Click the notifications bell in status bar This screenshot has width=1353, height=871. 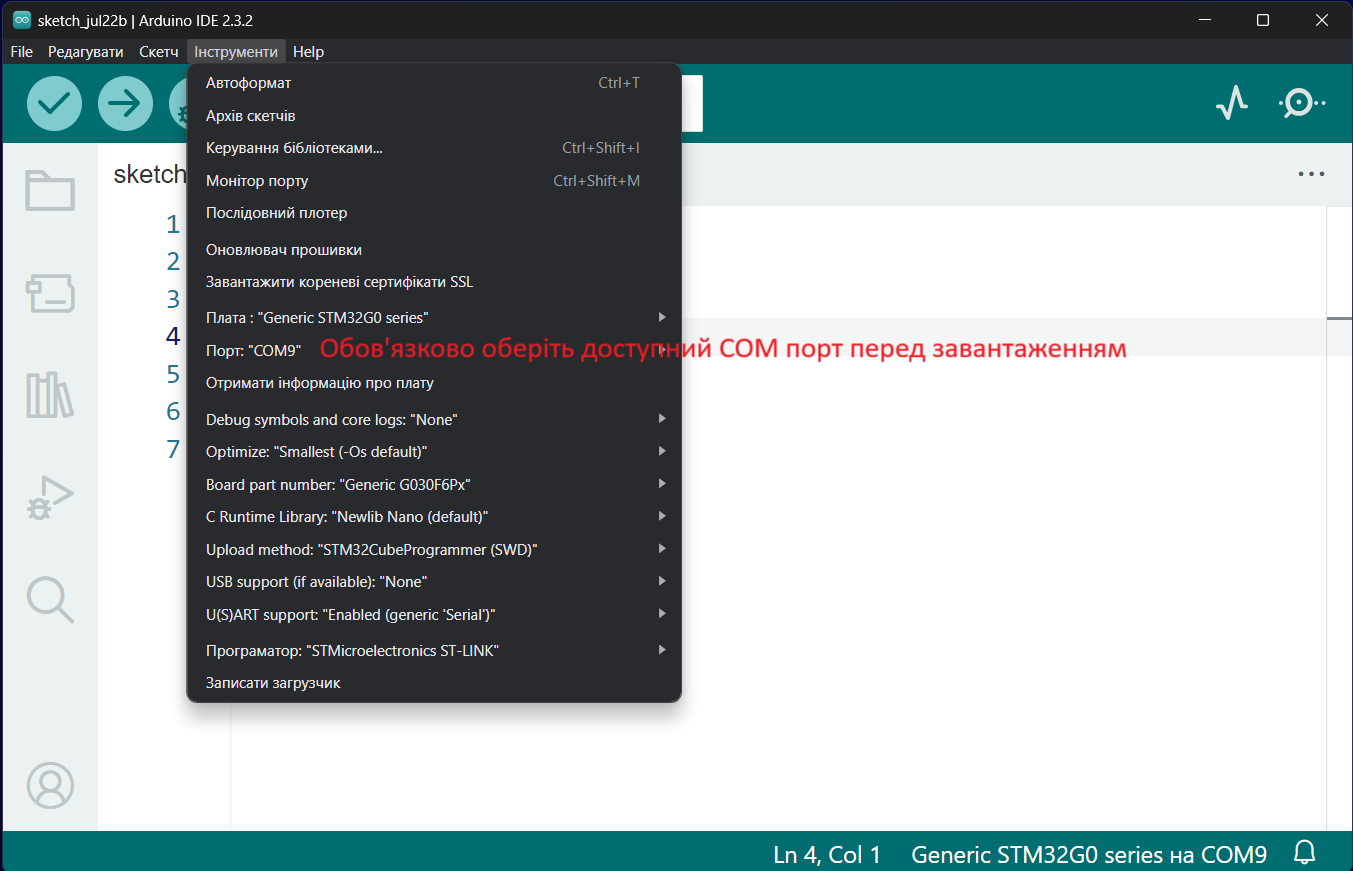[x=1304, y=853]
